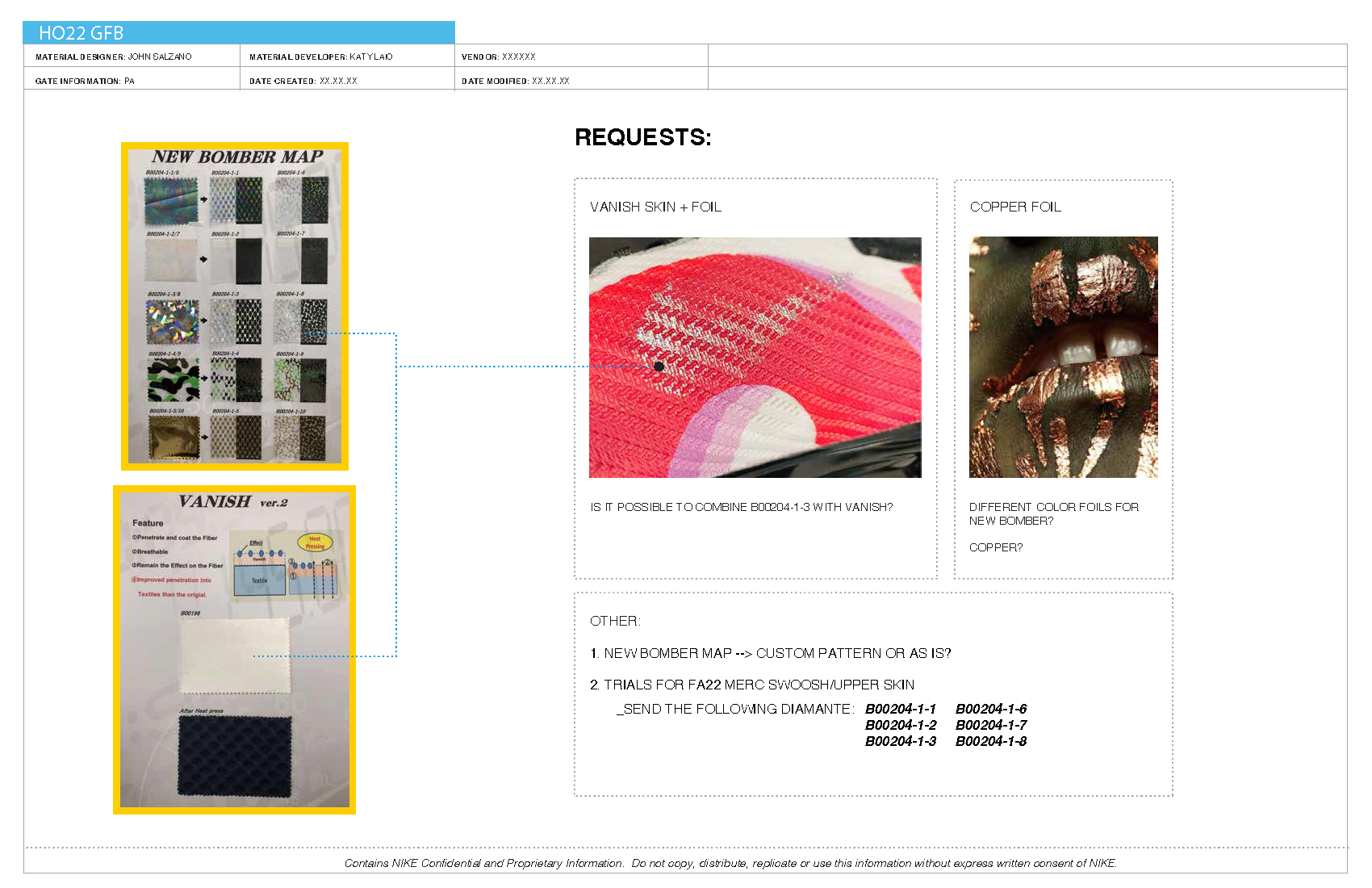Click diamante code B00204-1-1 in list

[x=901, y=709]
